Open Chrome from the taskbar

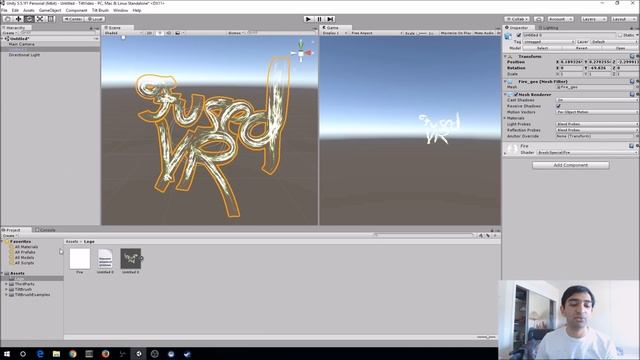pyautogui.click(x=73, y=354)
